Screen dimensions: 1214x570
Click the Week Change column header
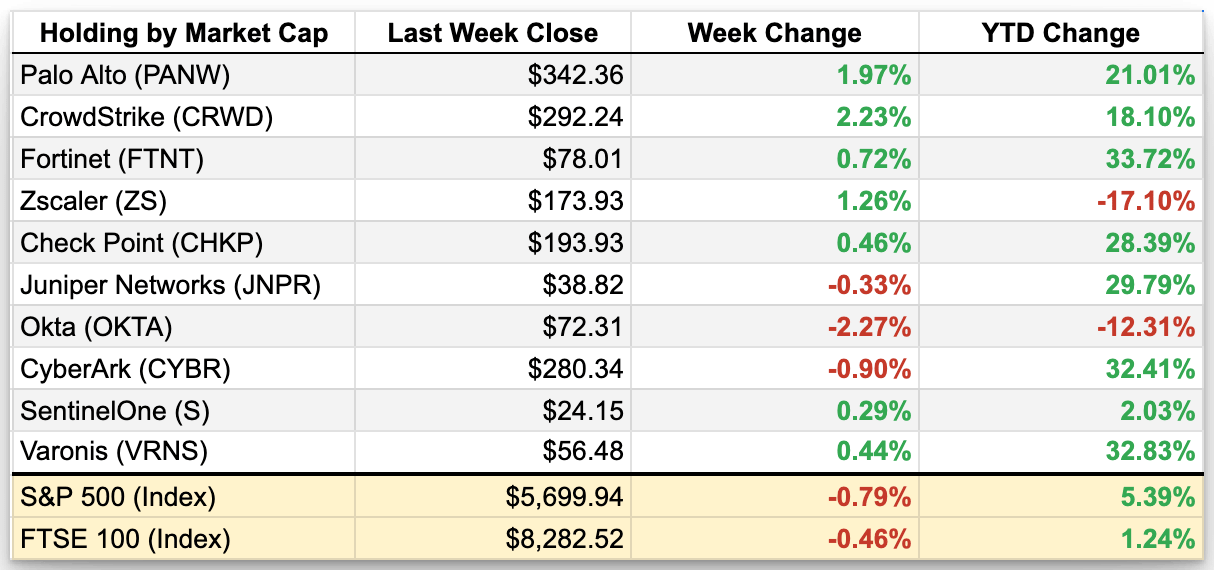[x=774, y=33]
